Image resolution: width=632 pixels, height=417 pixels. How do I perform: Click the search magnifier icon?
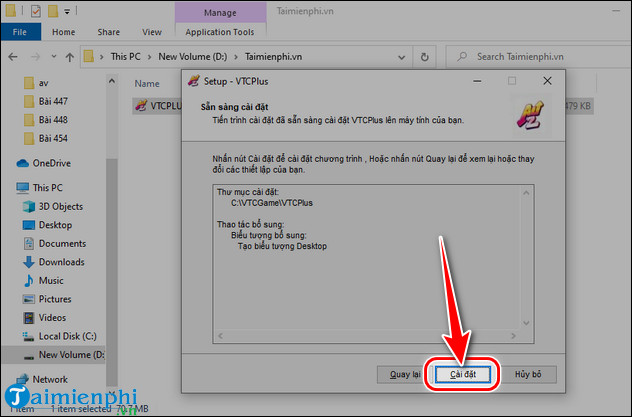(462, 56)
